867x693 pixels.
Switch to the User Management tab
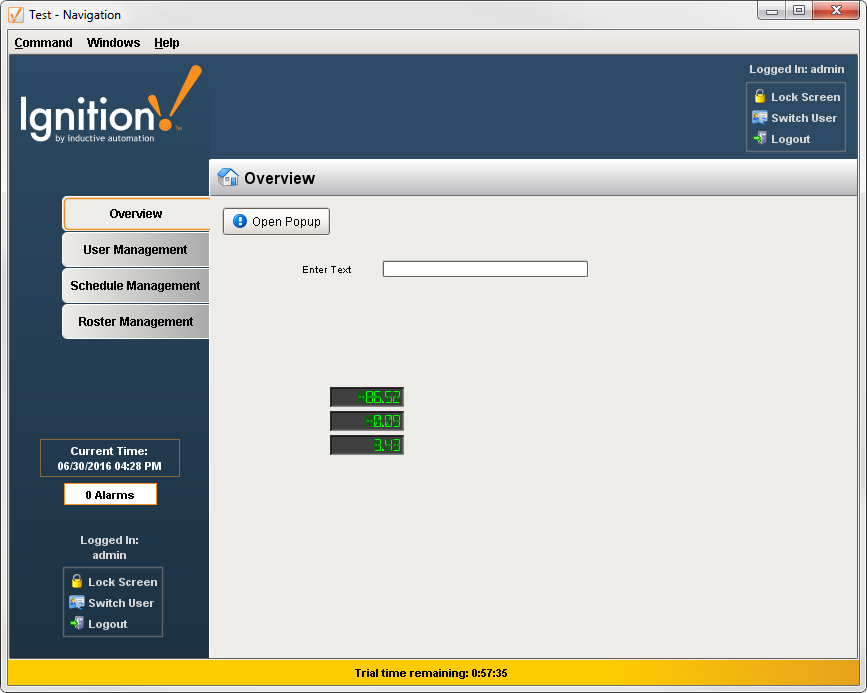coord(135,249)
